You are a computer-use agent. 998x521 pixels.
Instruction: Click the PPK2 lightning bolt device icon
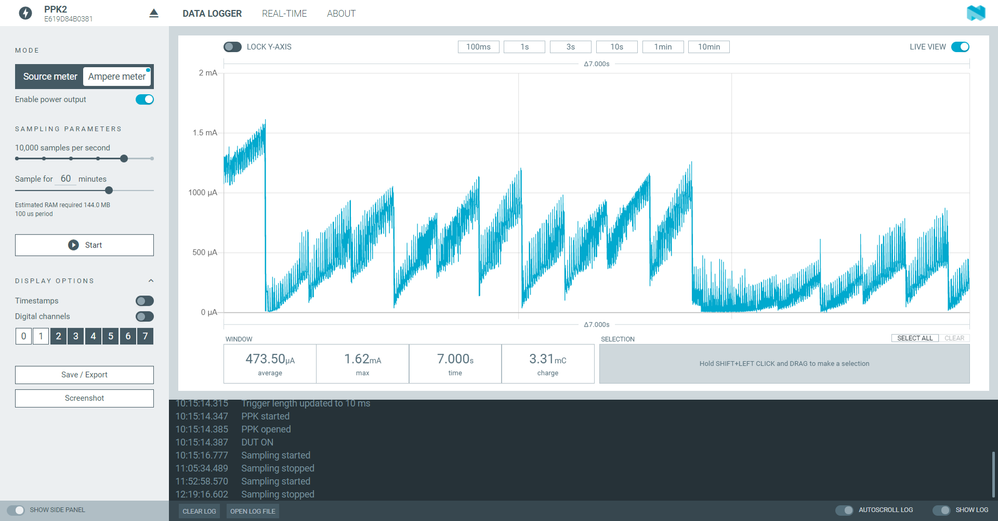[25, 13]
